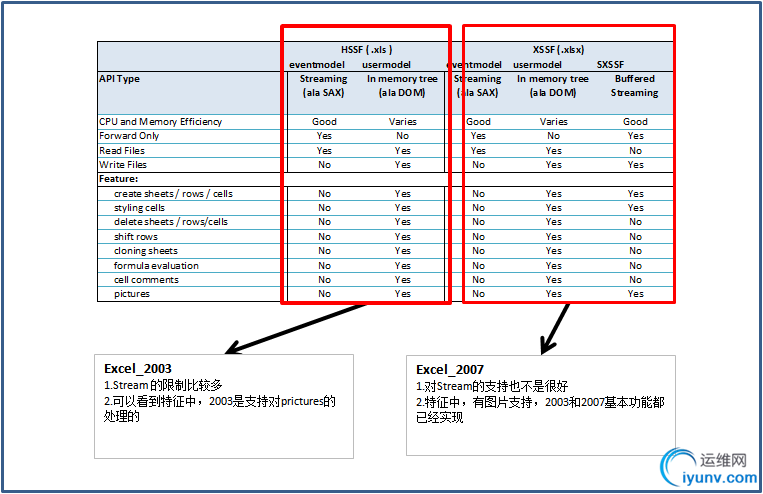Select the CPU and Memory Efficiency row label
Viewport: 763px width, 494px height.
(161, 122)
